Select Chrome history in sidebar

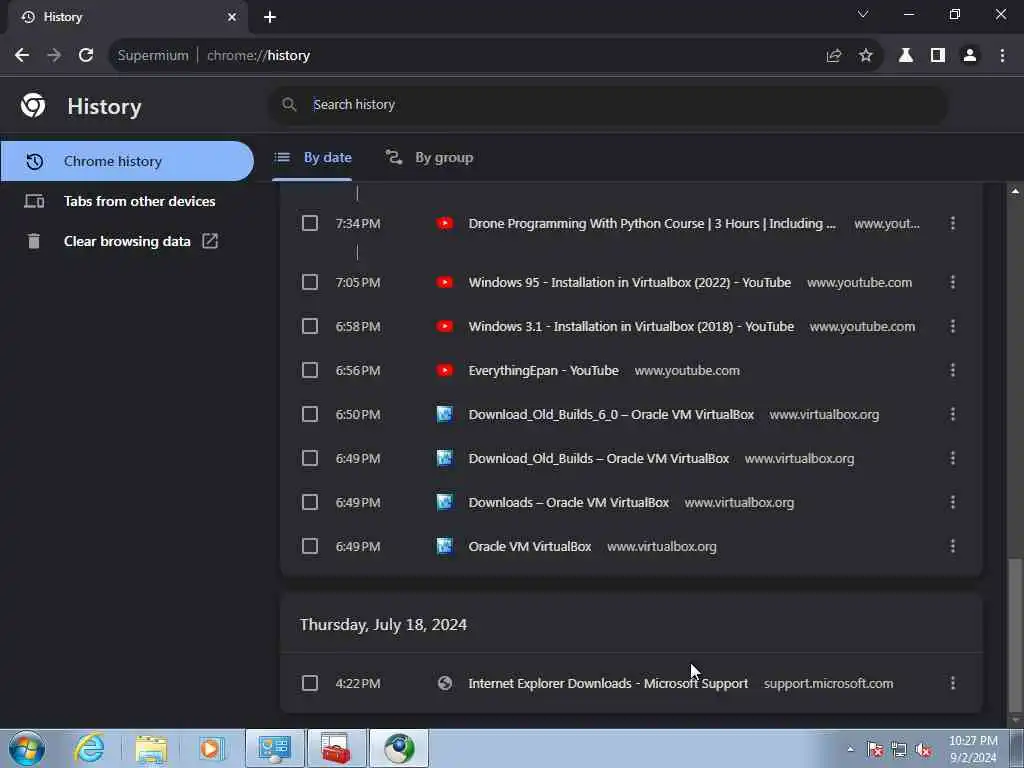click(127, 161)
